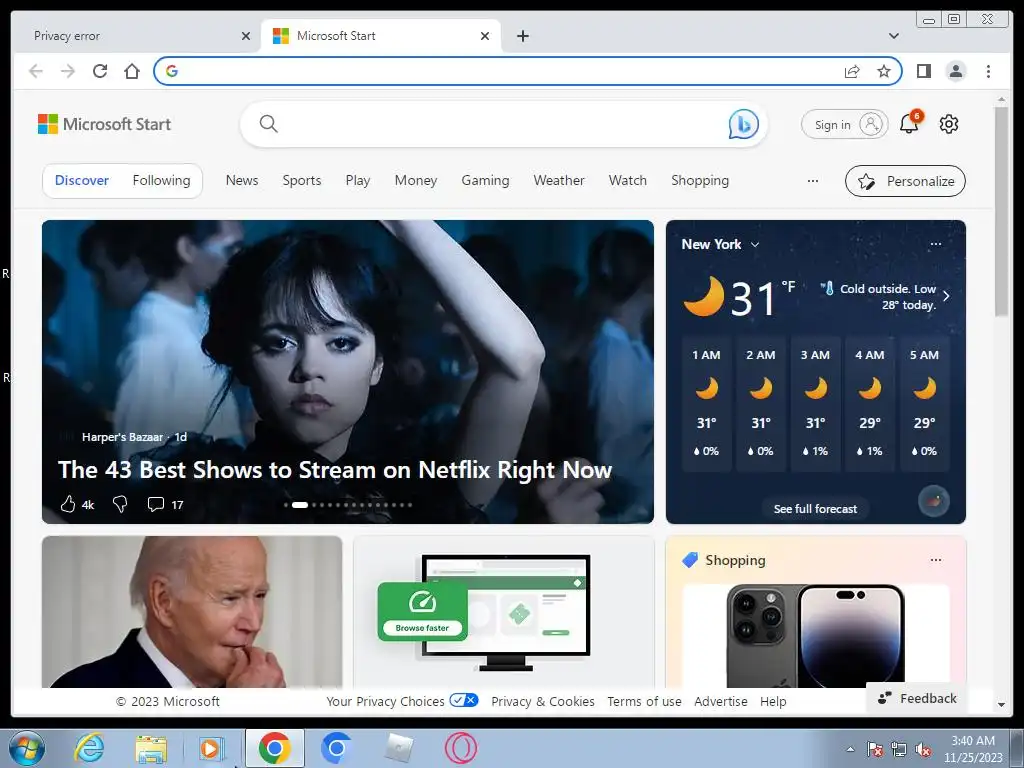Open the Netflix shows headline article
This screenshot has height=768, width=1024.
point(335,470)
